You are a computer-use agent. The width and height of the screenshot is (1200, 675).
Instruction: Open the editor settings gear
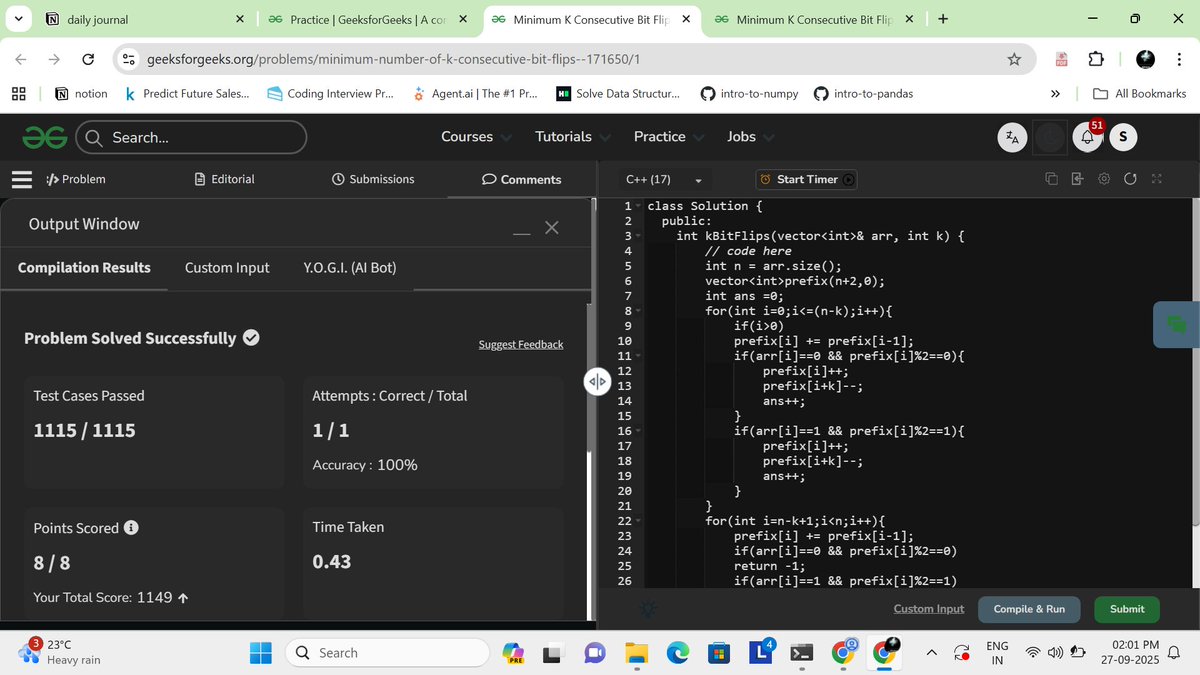click(1104, 179)
